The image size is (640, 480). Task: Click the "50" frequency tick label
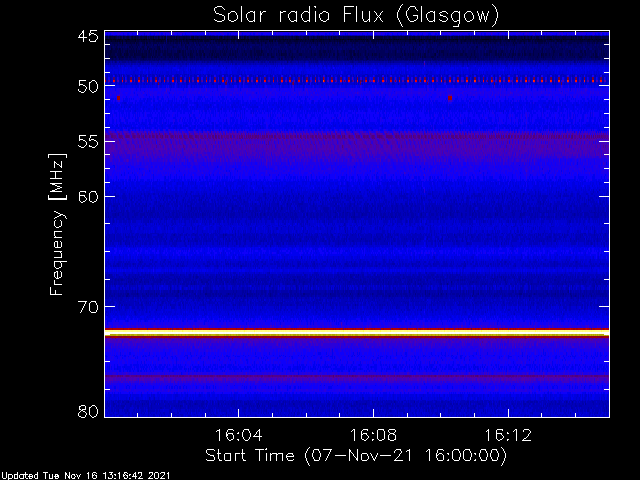pos(88,87)
